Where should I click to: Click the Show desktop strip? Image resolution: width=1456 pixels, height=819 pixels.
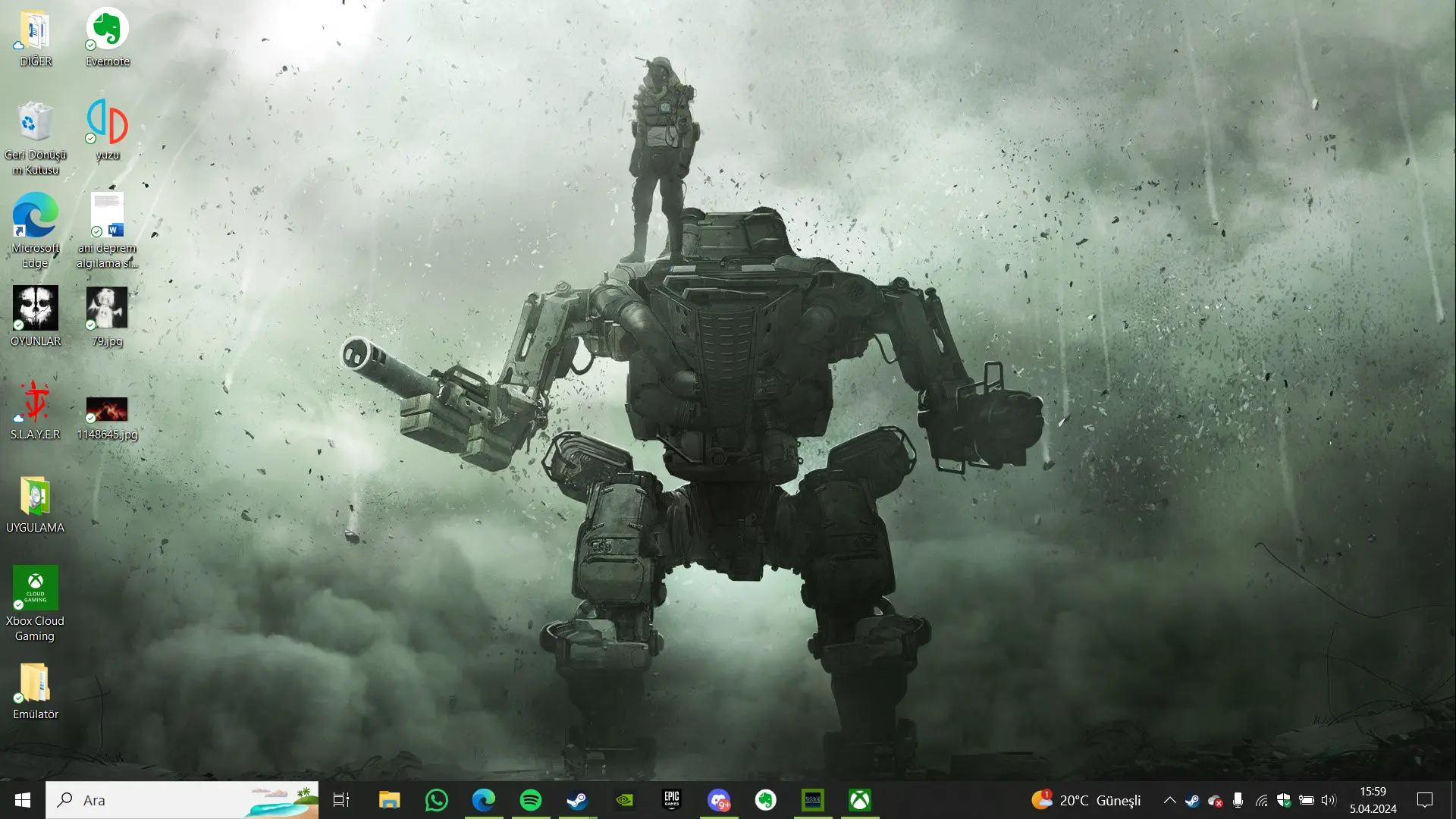tap(1453, 800)
